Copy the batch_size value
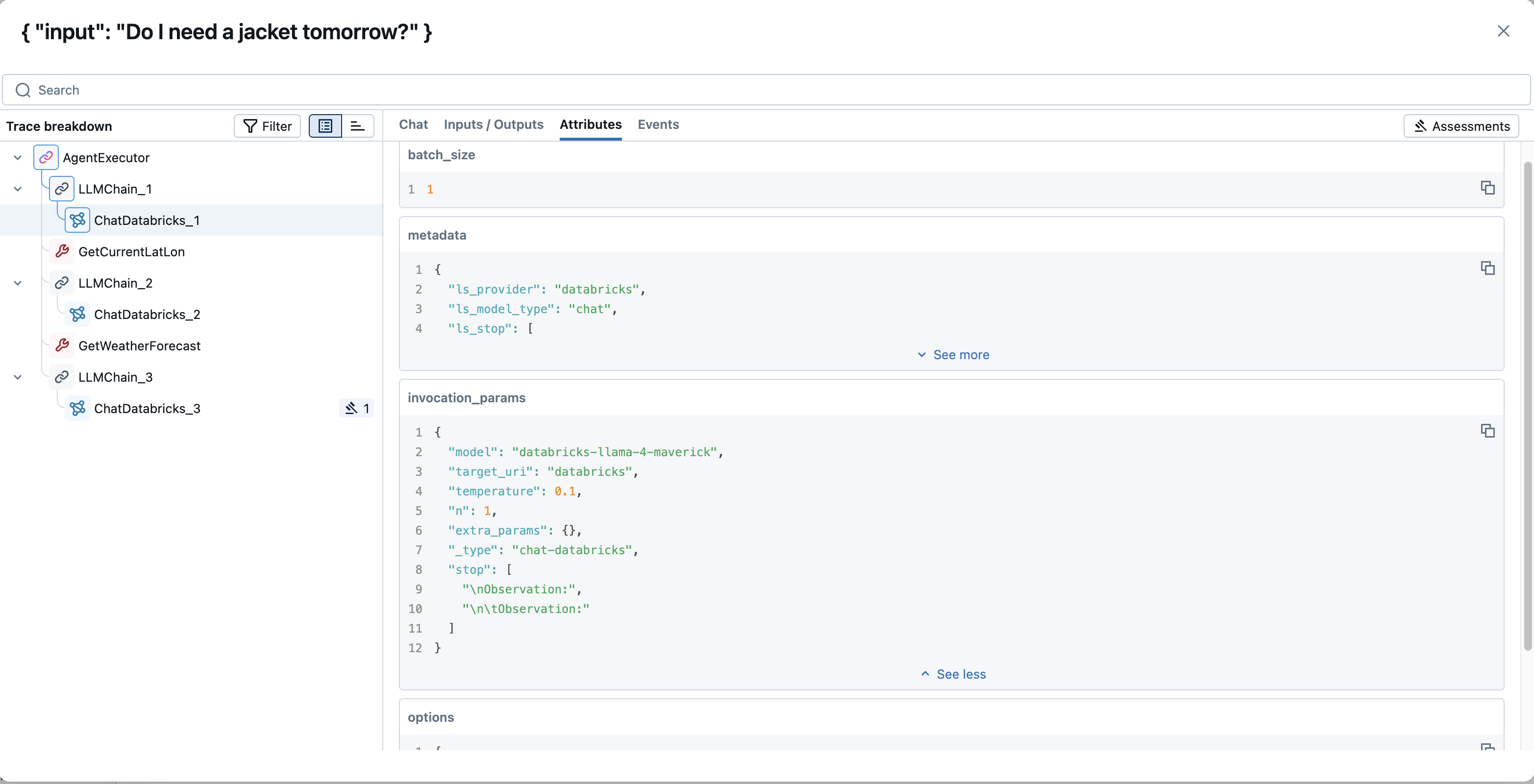Image resolution: width=1534 pixels, height=784 pixels. tap(1487, 188)
